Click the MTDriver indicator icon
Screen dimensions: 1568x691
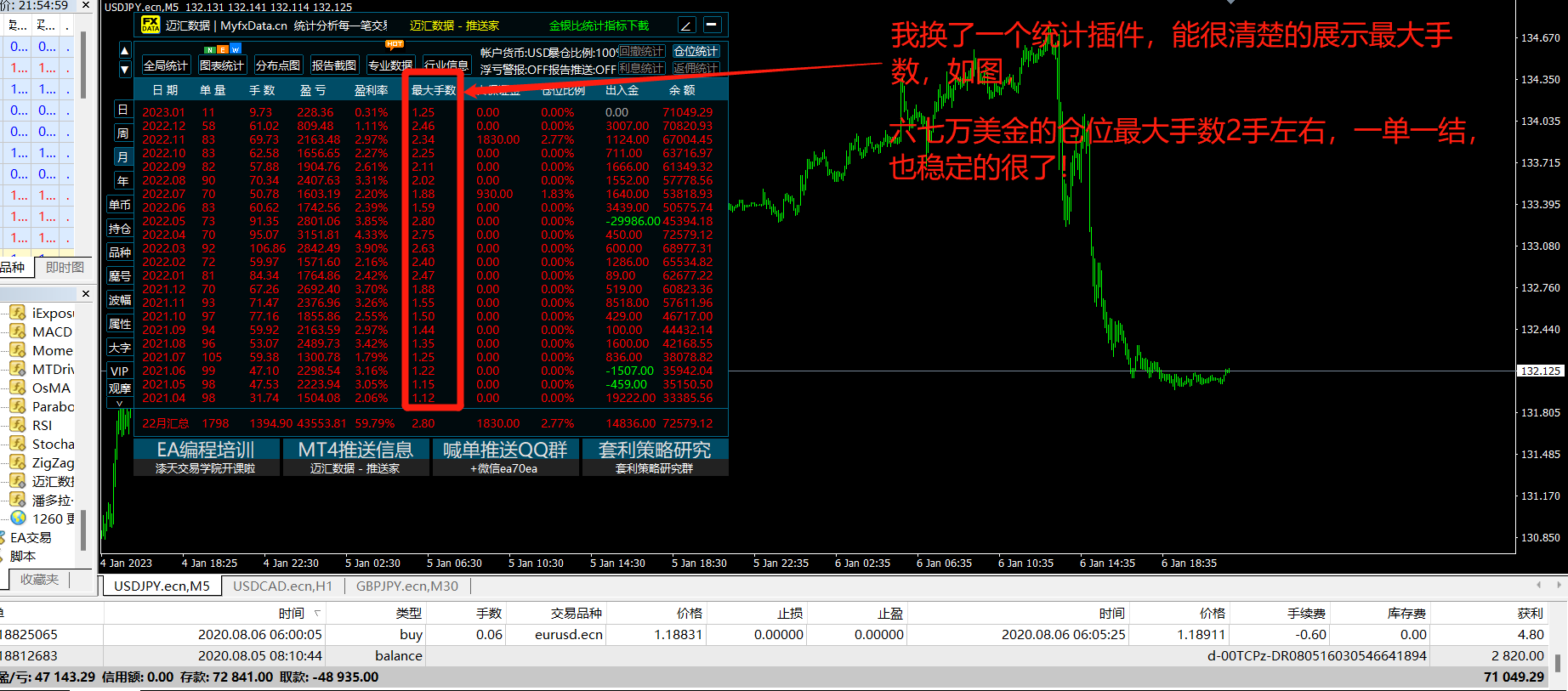pyautogui.click(x=18, y=369)
